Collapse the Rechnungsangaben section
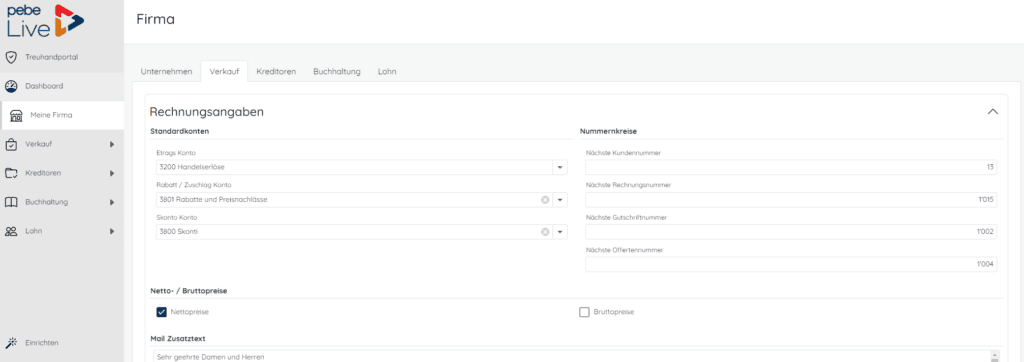 click(993, 112)
